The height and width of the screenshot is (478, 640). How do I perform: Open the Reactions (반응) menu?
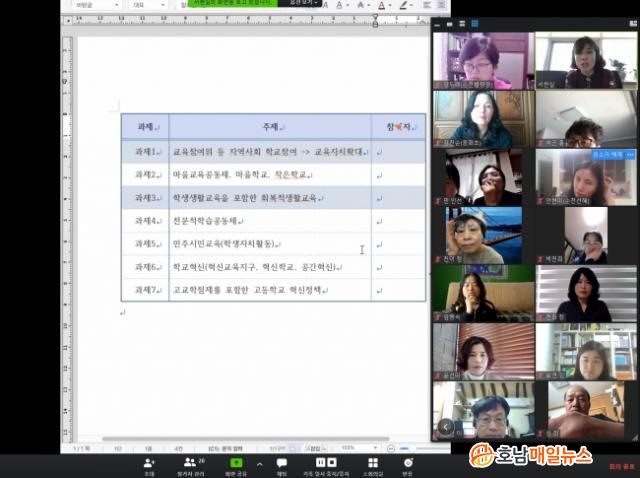tap(407, 465)
